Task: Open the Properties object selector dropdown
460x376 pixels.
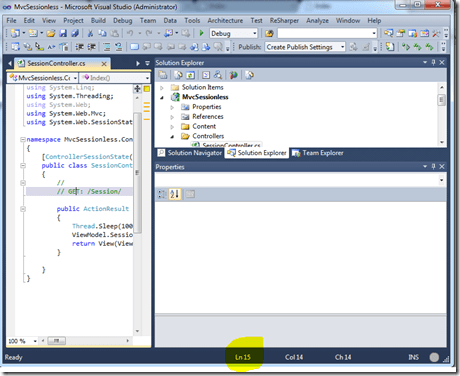Action: (x=441, y=180)
